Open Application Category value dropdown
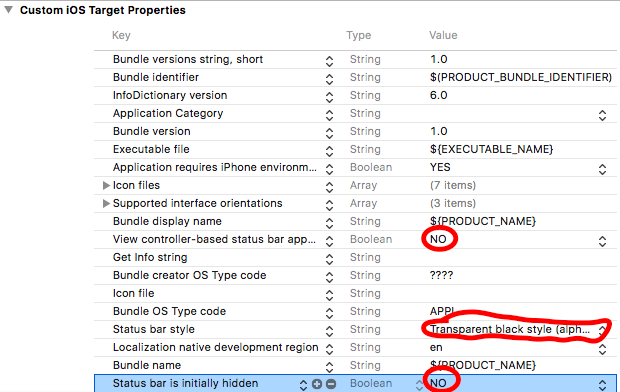 pyautogui.click(x=602, y=115)
